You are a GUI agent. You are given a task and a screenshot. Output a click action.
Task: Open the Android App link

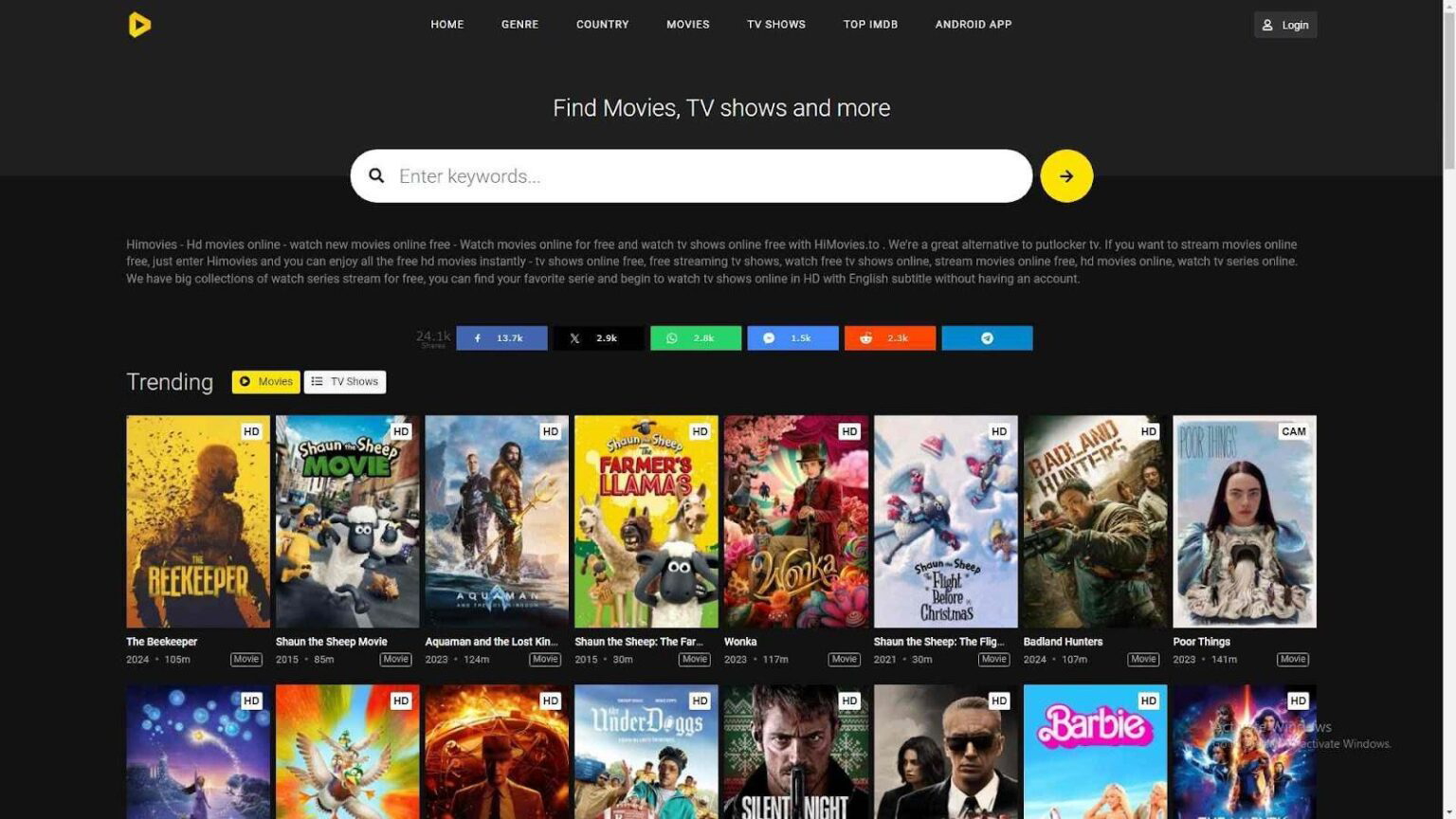click(973, 25)
